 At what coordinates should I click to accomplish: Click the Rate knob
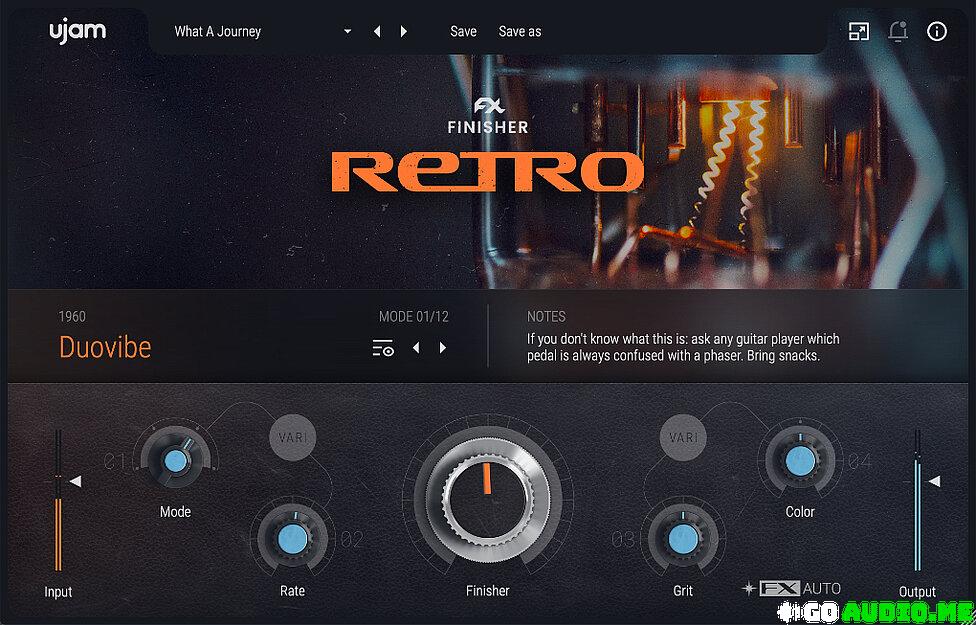pos(293,540)
